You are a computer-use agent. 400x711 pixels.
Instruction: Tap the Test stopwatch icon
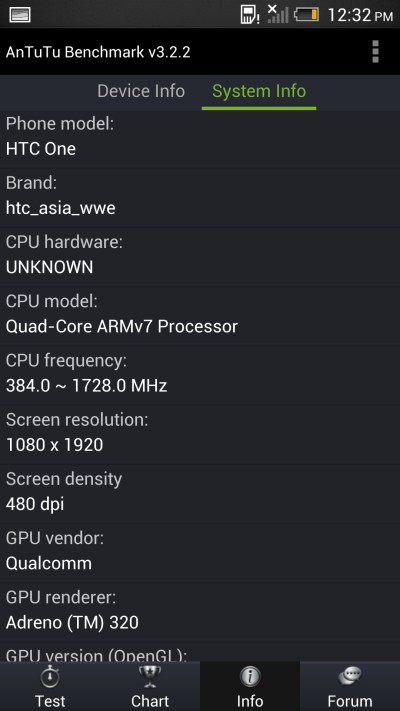tap(49, 678)
